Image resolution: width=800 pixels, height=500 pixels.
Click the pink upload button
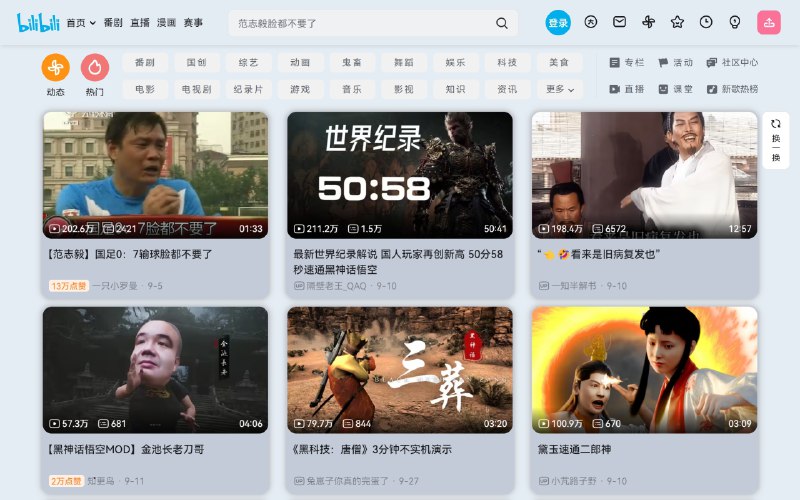[768, 22]
